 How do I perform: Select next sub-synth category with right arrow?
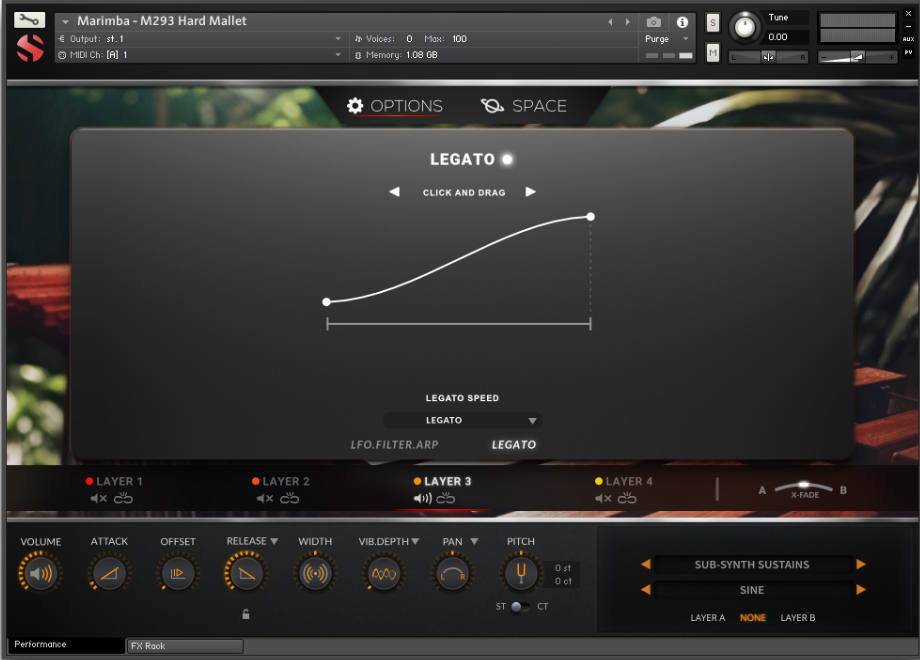point(860,564)
